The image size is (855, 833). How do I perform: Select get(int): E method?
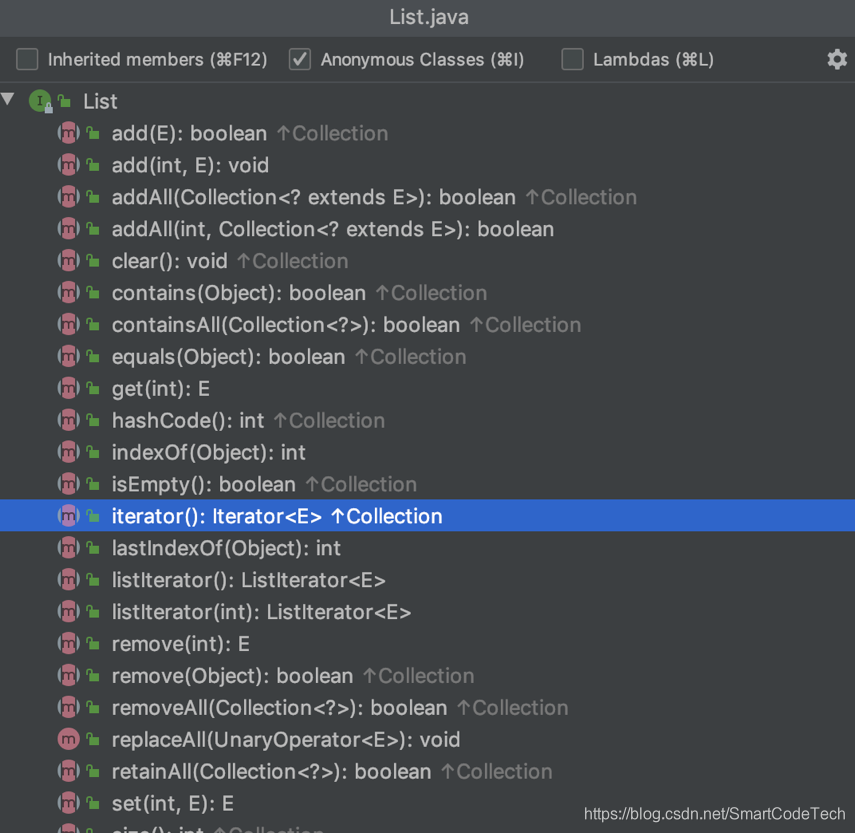pyautogui.click(x=161, y=389)
